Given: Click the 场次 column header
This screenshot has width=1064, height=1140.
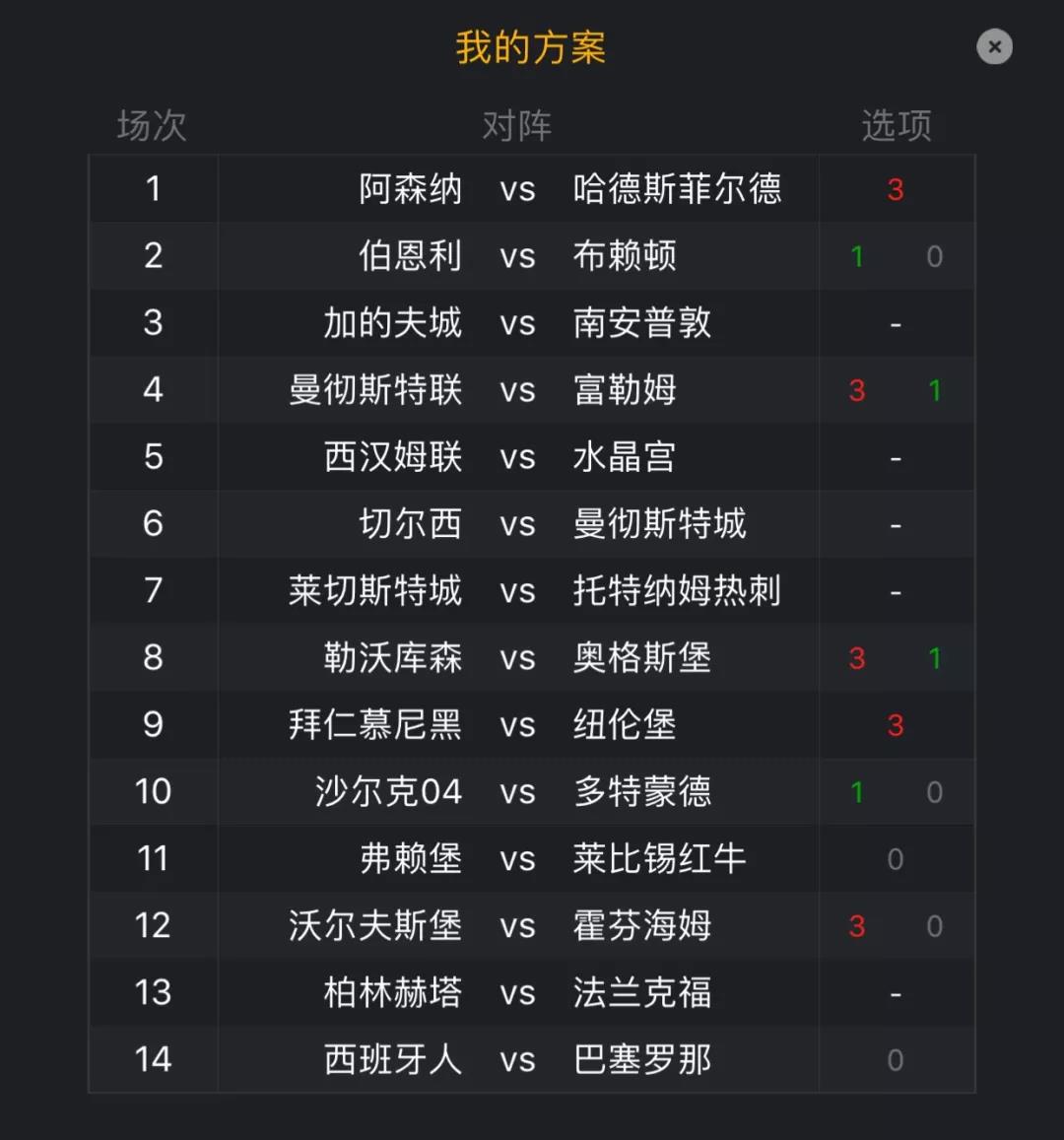Looking at the screenshot, I should 152,126.
